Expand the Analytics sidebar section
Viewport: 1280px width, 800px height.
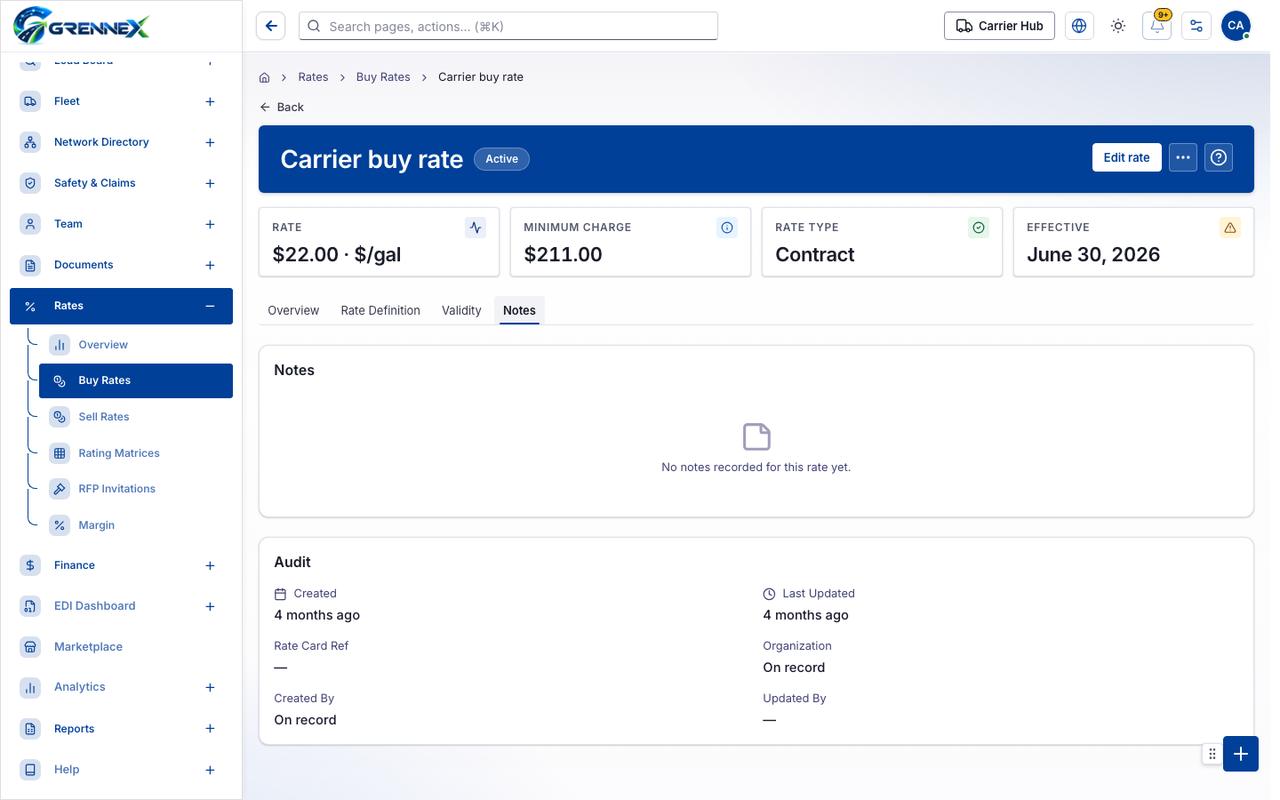click(210, 687)
